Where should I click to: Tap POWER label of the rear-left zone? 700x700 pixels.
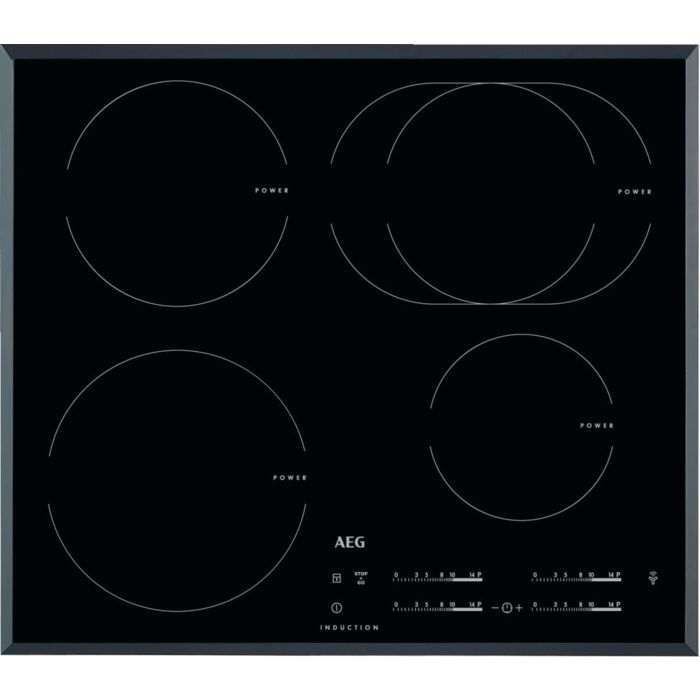coord(272,191)
